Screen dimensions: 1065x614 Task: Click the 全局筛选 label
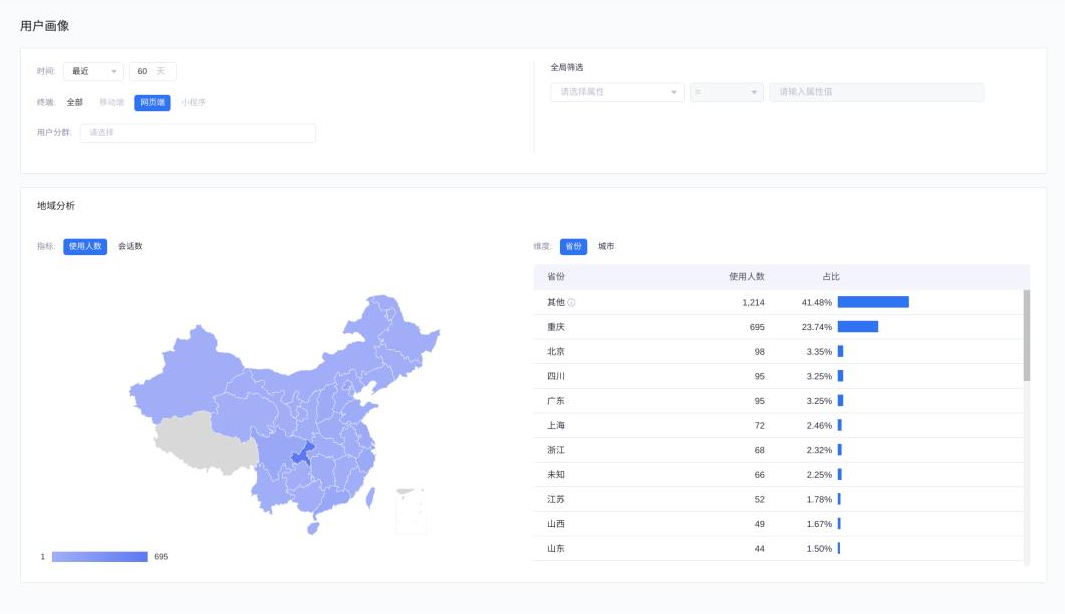click(566, 67)
